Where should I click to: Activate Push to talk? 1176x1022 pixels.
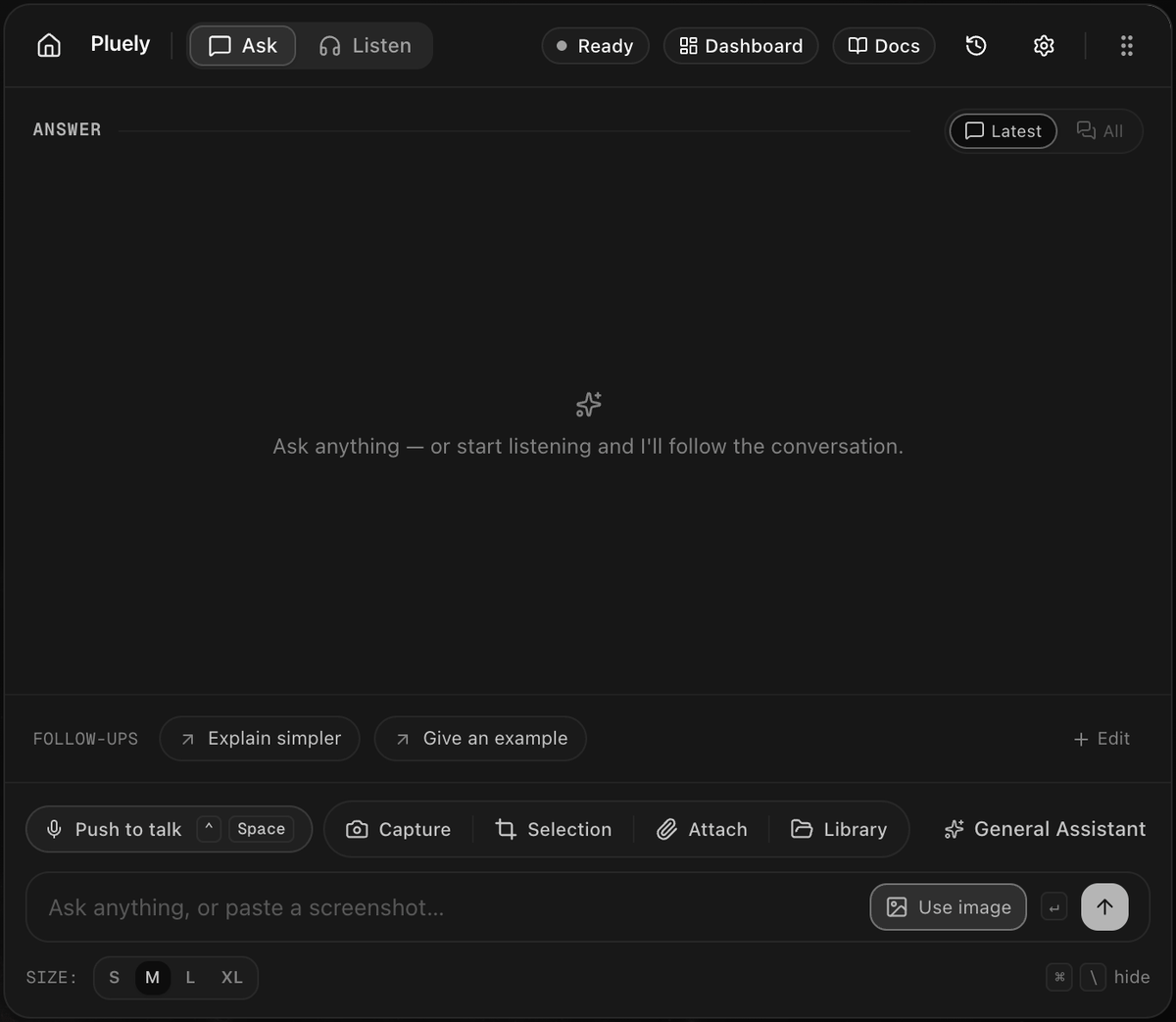pyautogui.click(x=169, y=829)
